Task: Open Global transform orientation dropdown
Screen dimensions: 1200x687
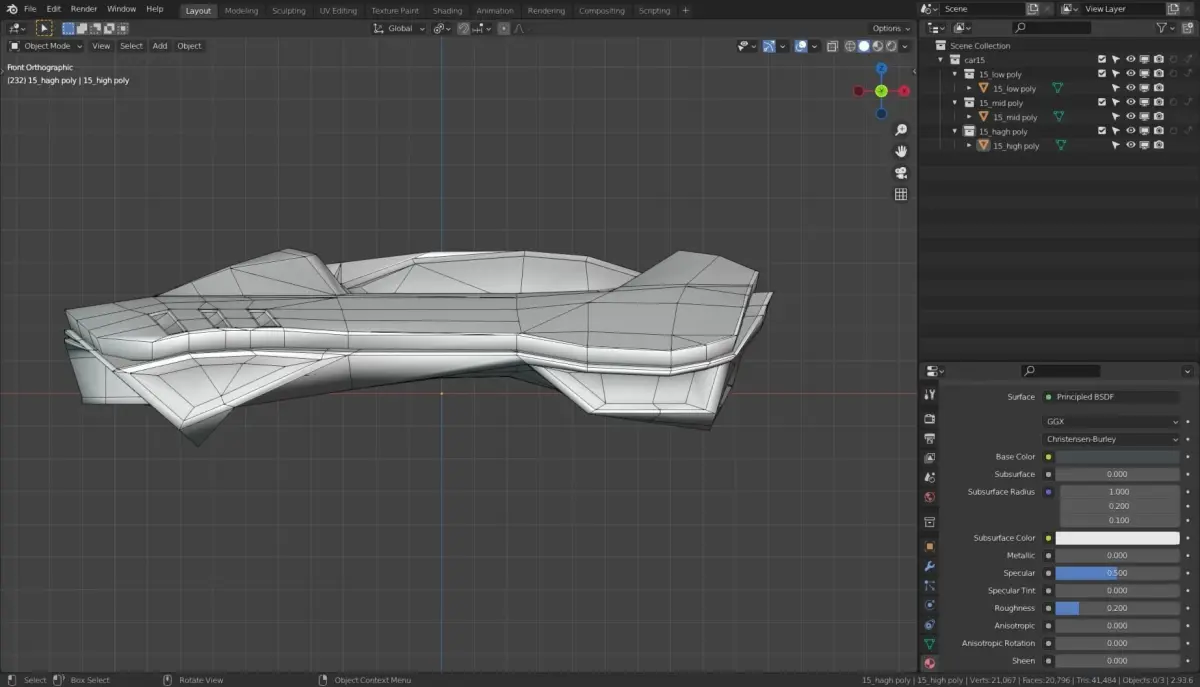Action: pyautogui.click(x=399, y=28)
